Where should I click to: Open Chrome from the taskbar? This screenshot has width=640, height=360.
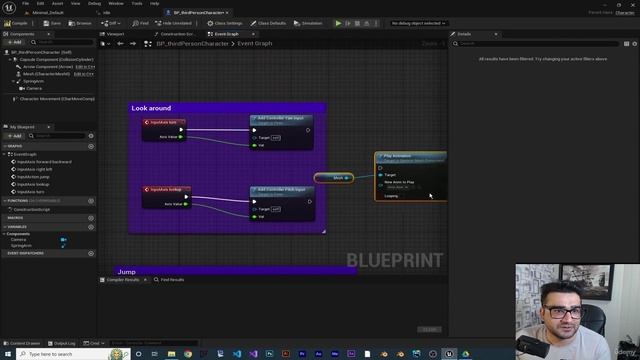point(188,354)
